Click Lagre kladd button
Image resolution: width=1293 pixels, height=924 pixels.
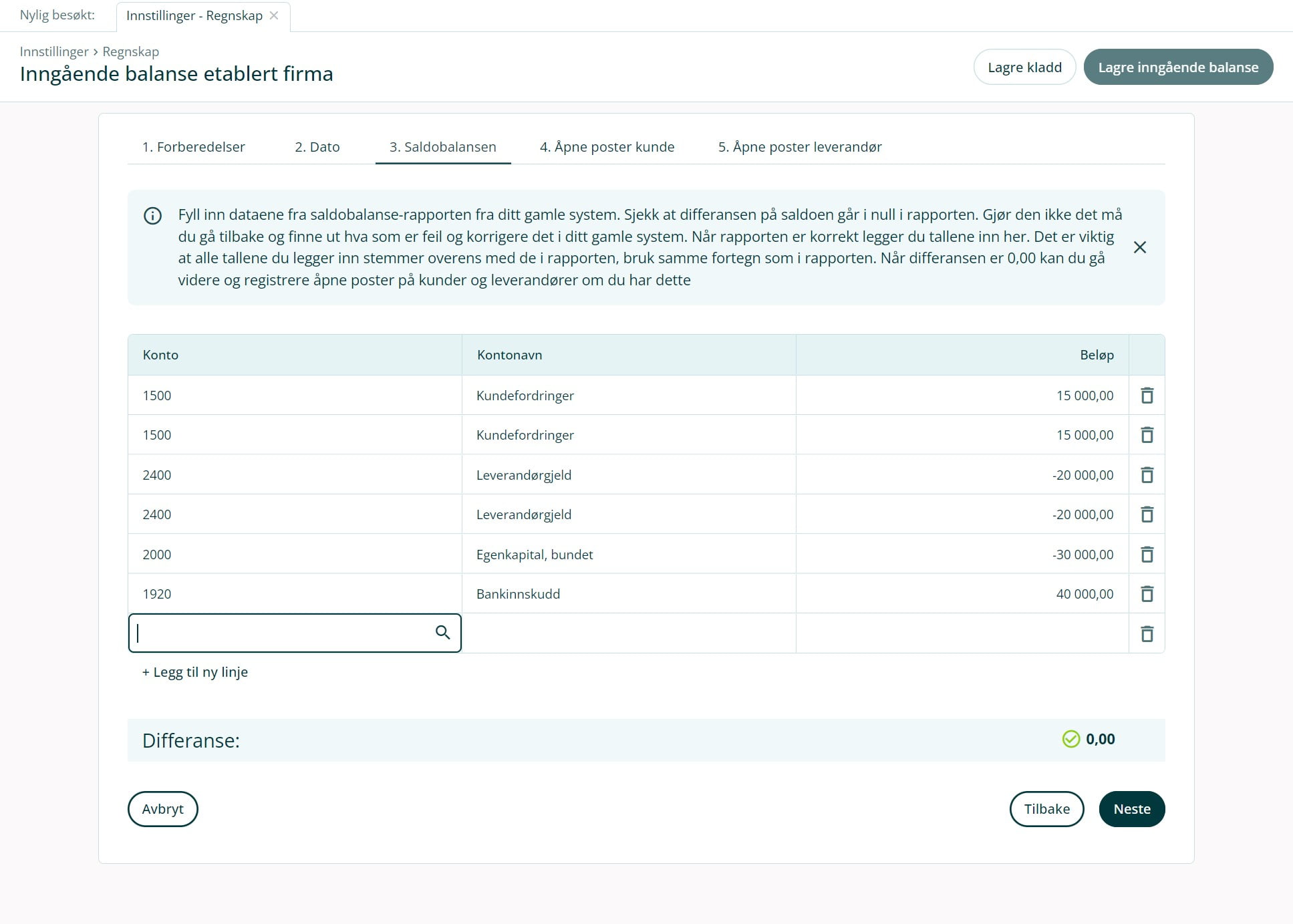coord(1024,67)
